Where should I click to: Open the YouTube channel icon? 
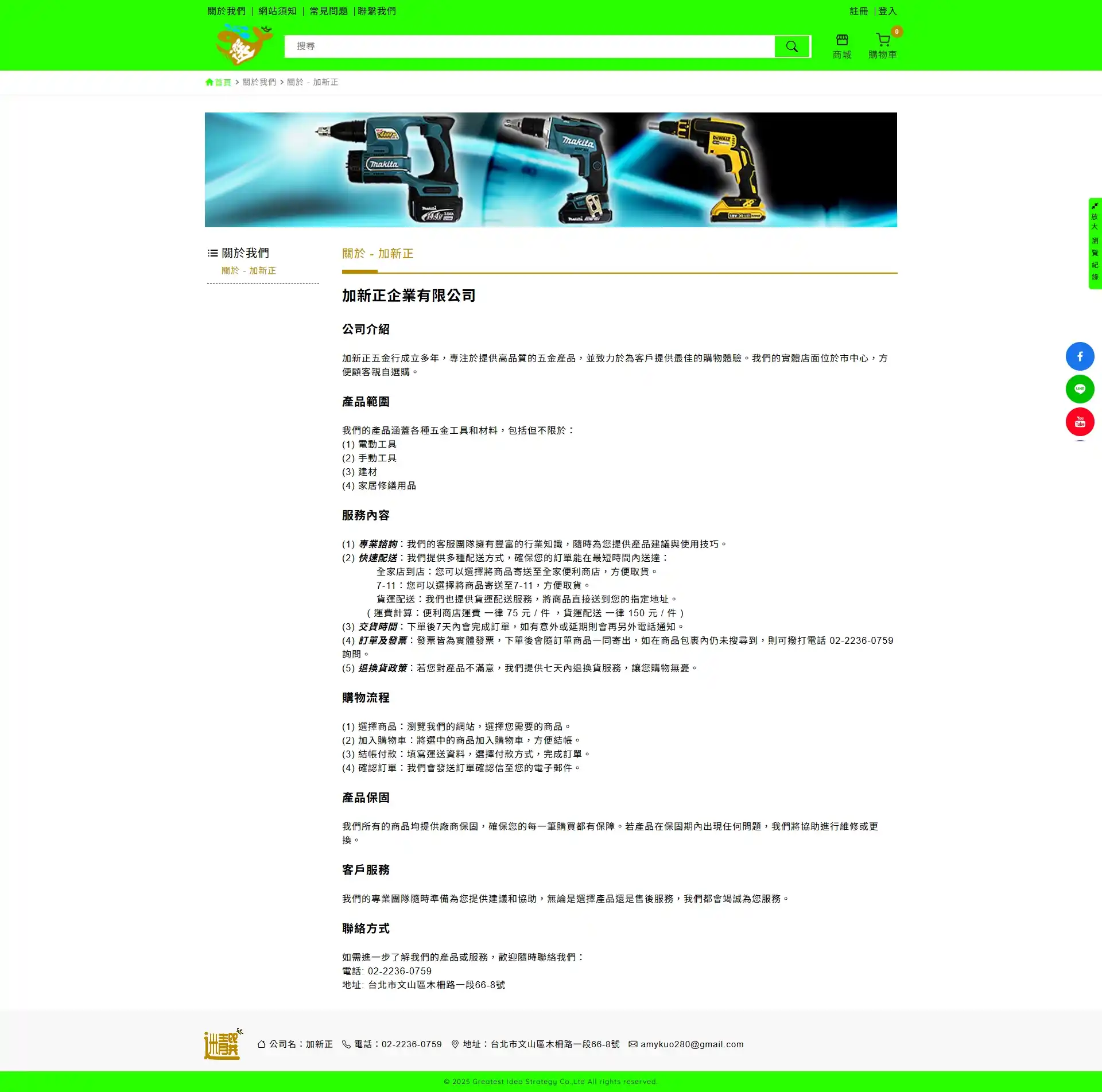[1080, 421]
